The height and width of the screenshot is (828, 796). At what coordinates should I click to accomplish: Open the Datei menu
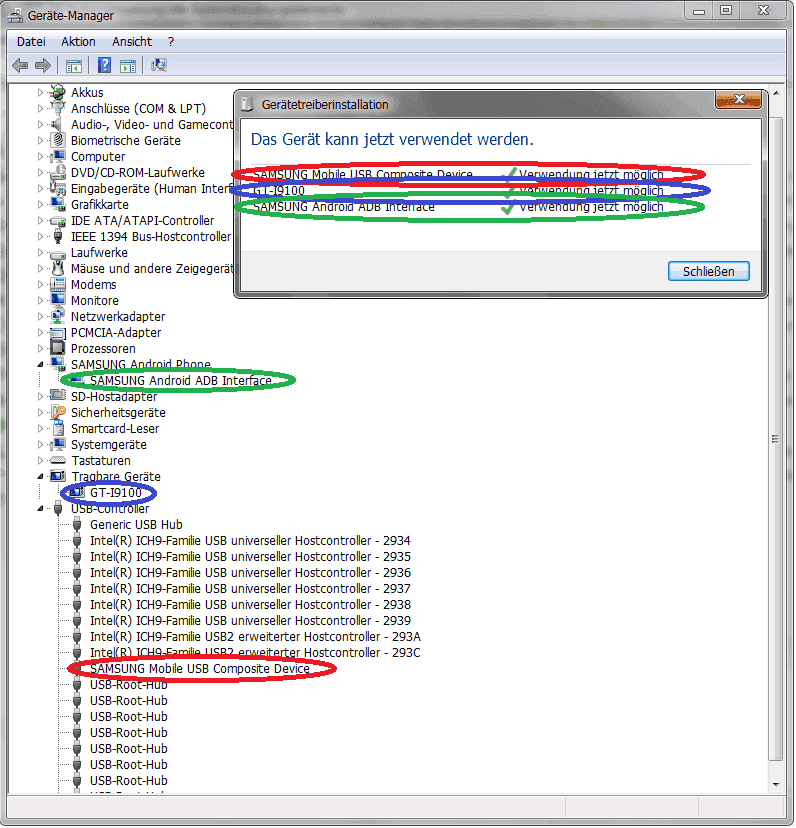[31, 42]
